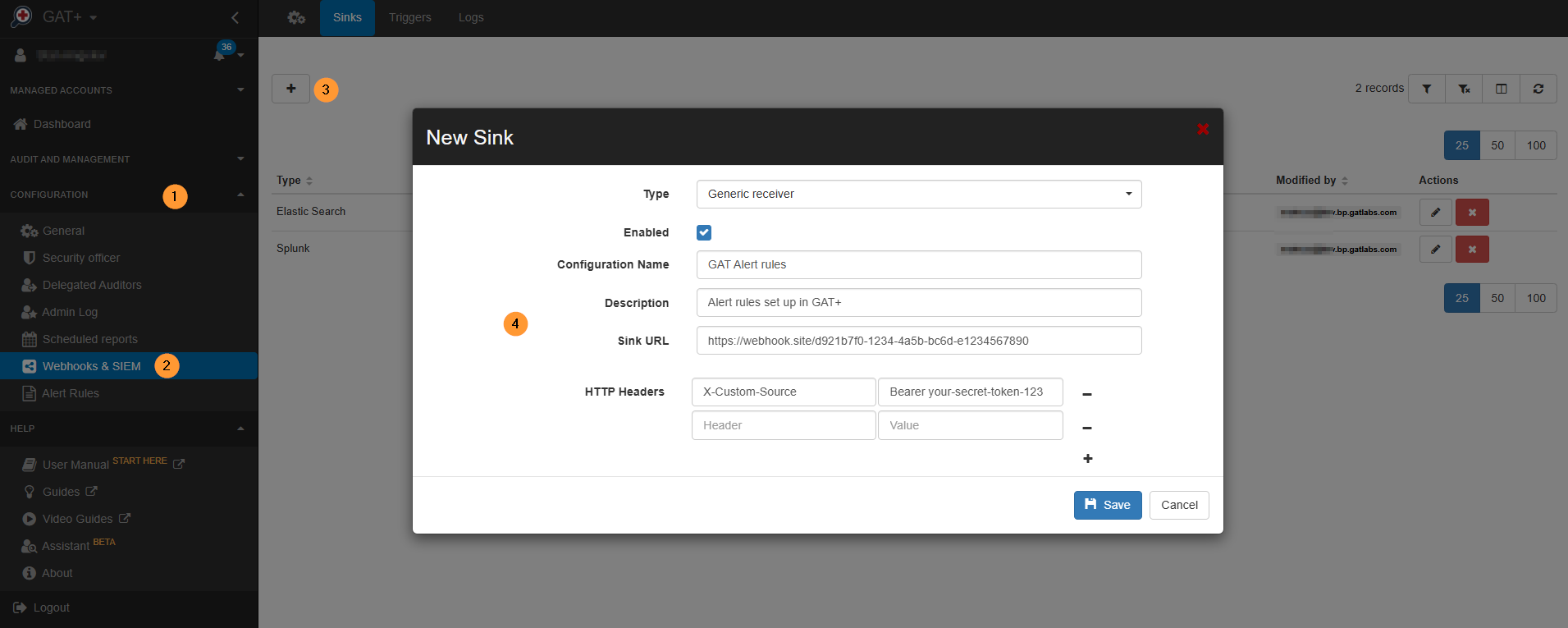The height and width of the screenshot is (628, 1568).
Task: Cancel the New Sink dialog
Action: tap(1179, 505)
